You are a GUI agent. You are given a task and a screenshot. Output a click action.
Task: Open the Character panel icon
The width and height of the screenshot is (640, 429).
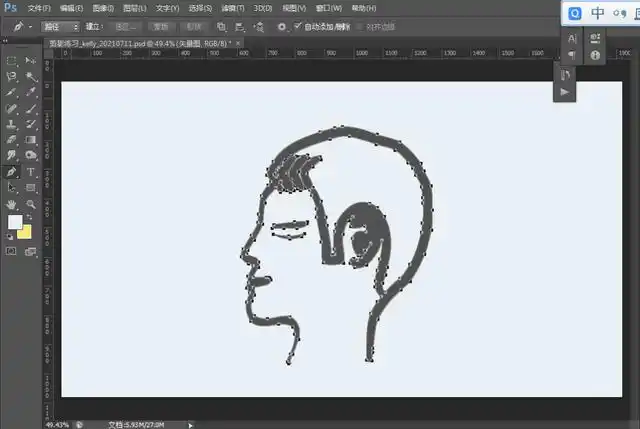(x=572, y=39)
